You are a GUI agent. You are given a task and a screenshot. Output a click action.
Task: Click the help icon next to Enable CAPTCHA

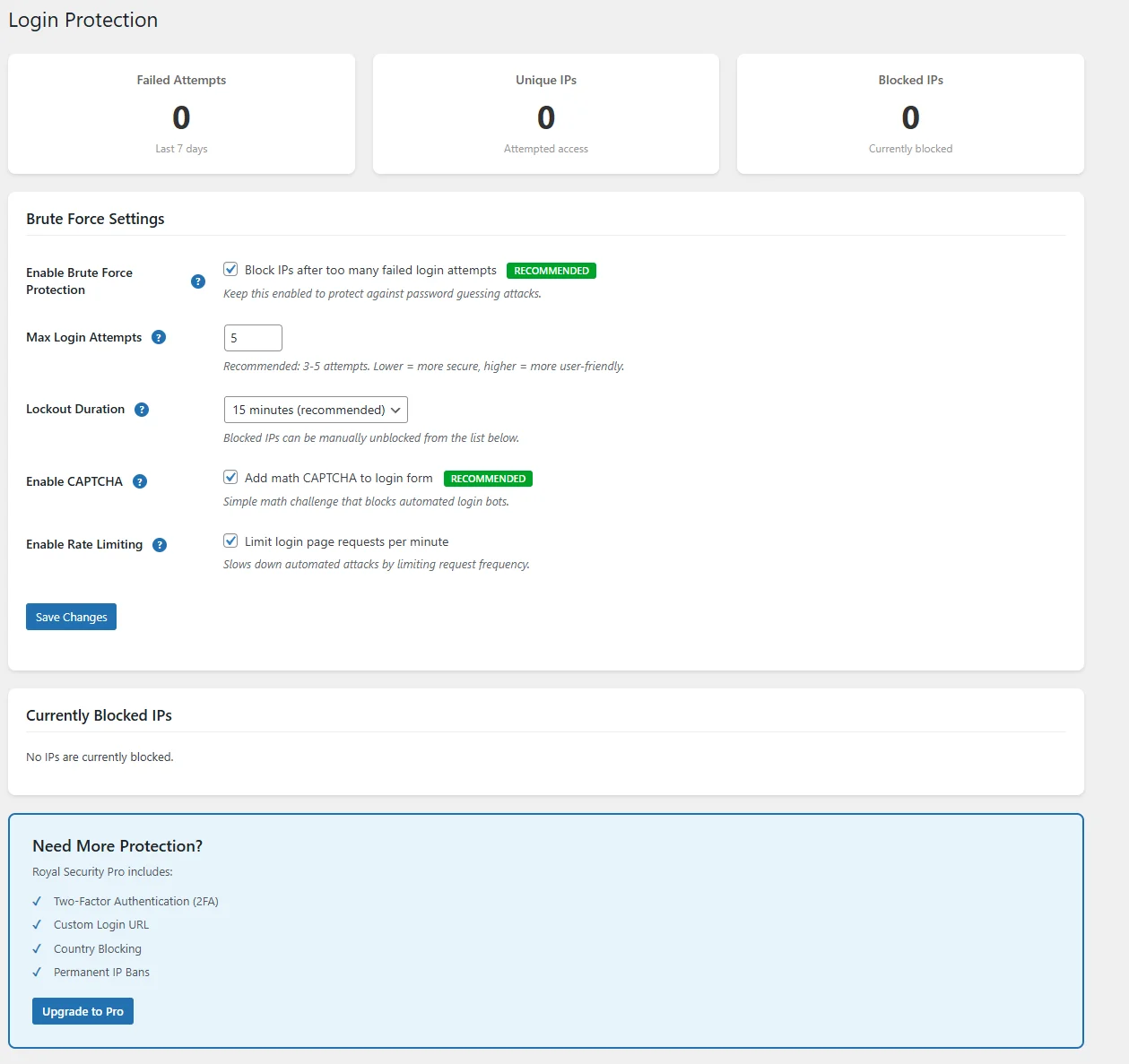140,481
